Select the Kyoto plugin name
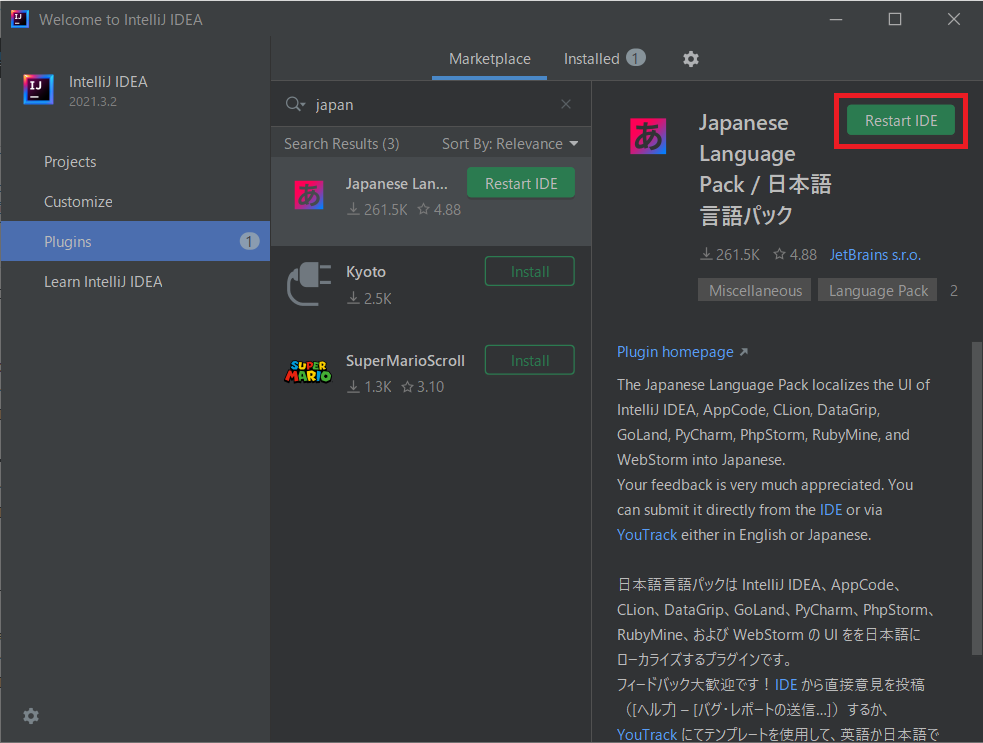983x743 pixels. (x=365, y=271)
